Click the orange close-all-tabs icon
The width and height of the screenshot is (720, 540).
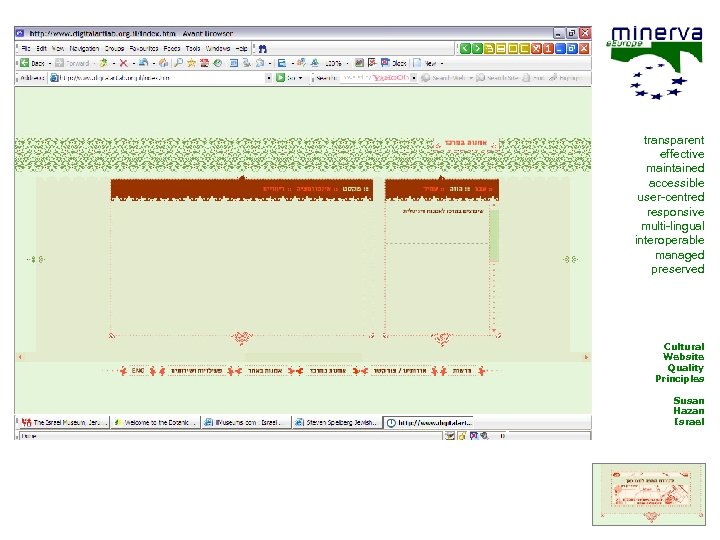click(x=536, y=49)
